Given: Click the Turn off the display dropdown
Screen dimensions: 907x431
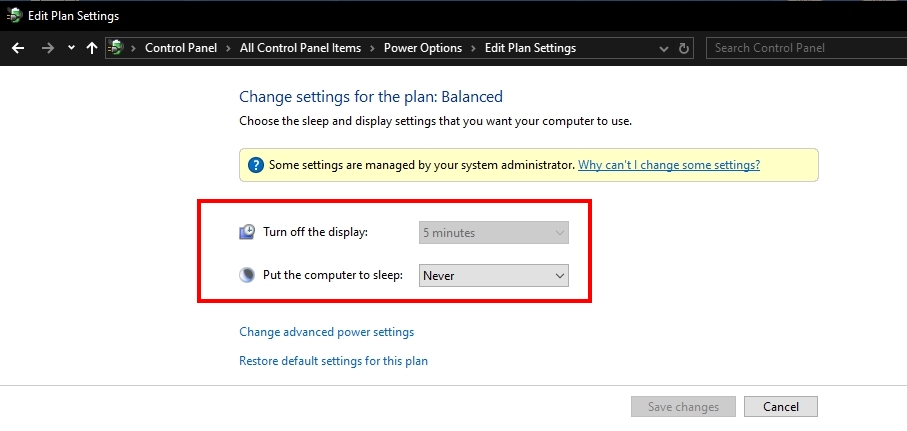Looking at the screenshot, I should pos(494,233).
